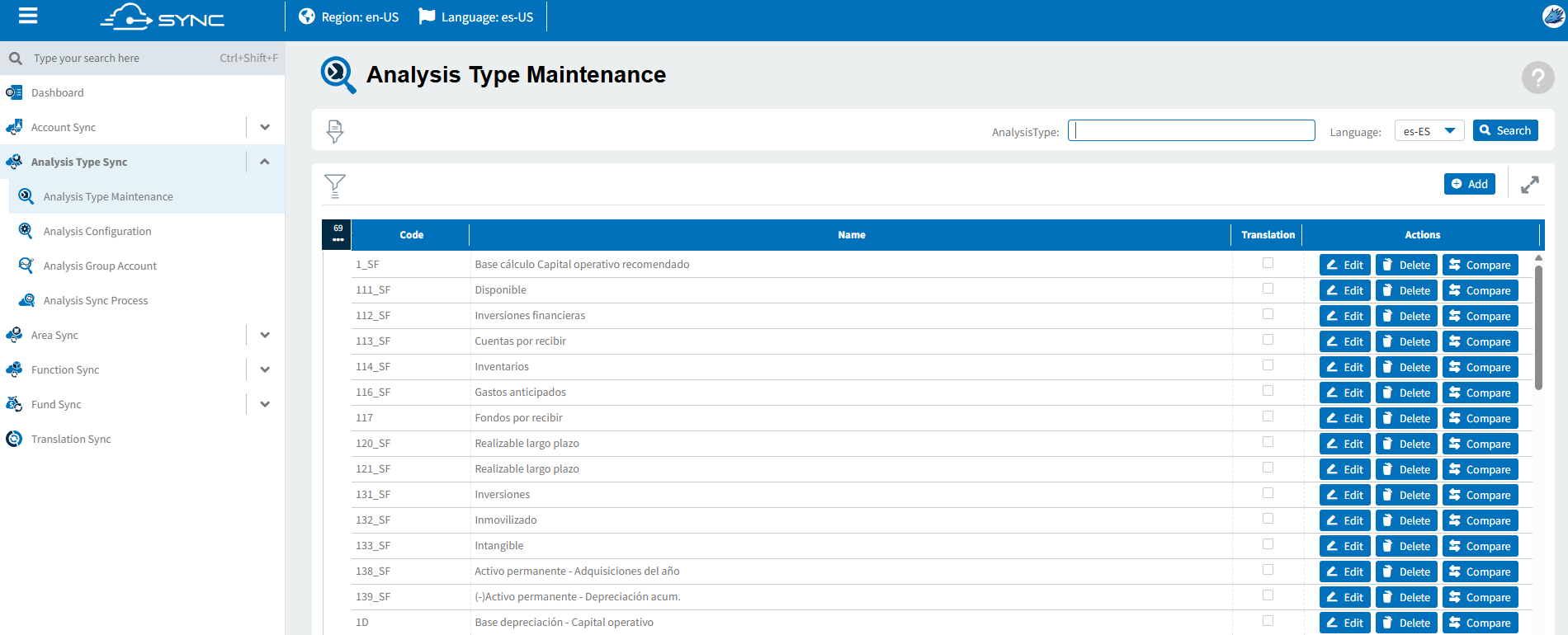Open the user profile avatar

[x=1554, y=16]
